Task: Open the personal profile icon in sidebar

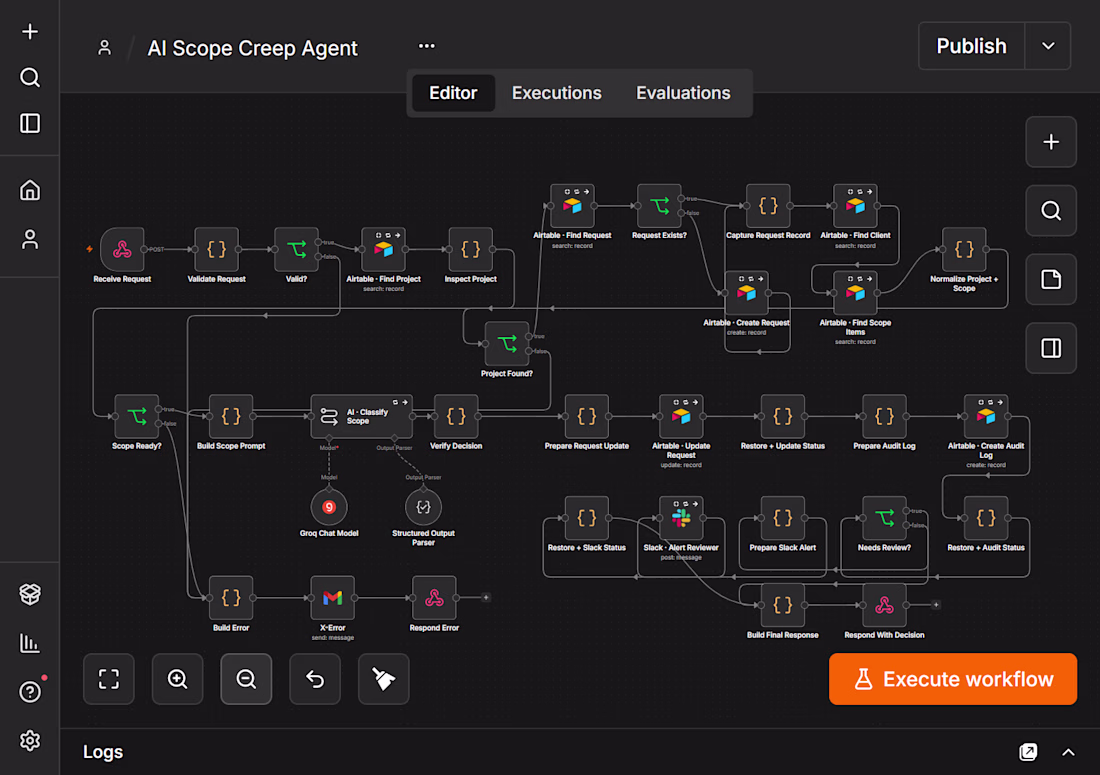Action: [x=29, y=239]
